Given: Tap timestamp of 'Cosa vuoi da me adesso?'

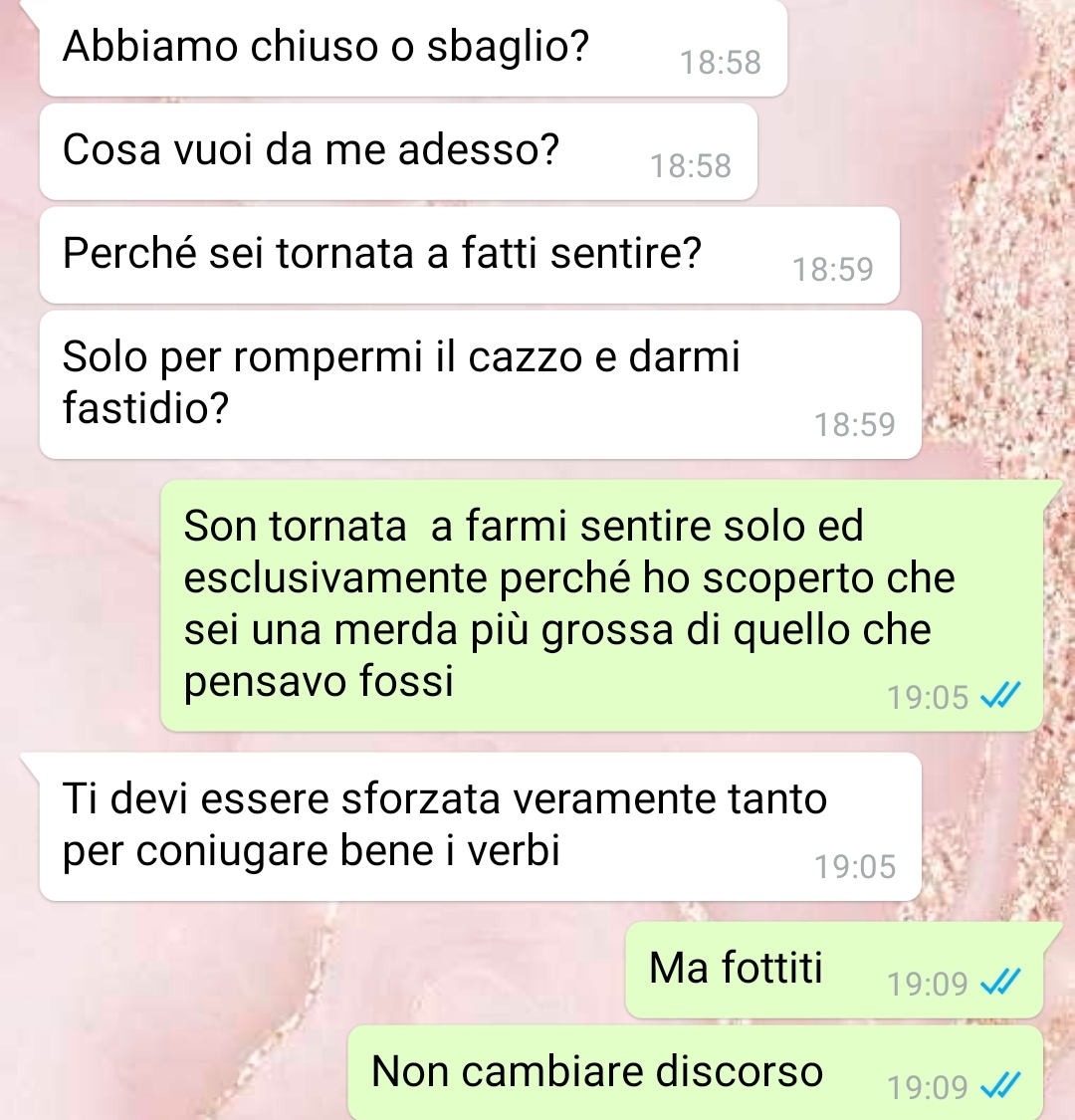Looking at the screenshot, I should (x=691, y=166).
